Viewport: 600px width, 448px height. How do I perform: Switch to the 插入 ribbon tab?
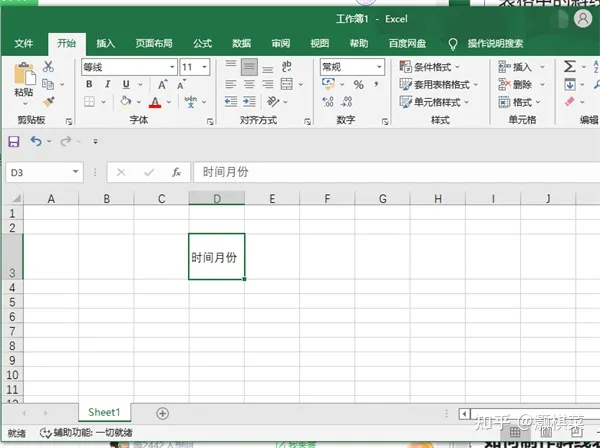click(x=106, y=44)
